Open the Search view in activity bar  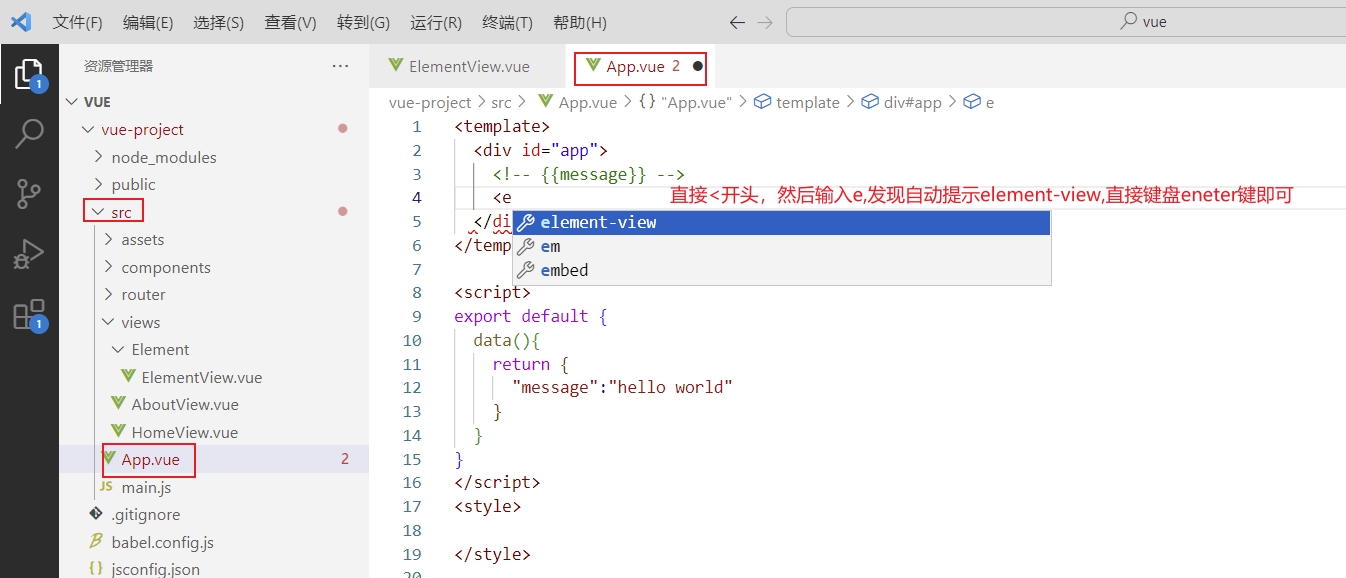(29, 133)
